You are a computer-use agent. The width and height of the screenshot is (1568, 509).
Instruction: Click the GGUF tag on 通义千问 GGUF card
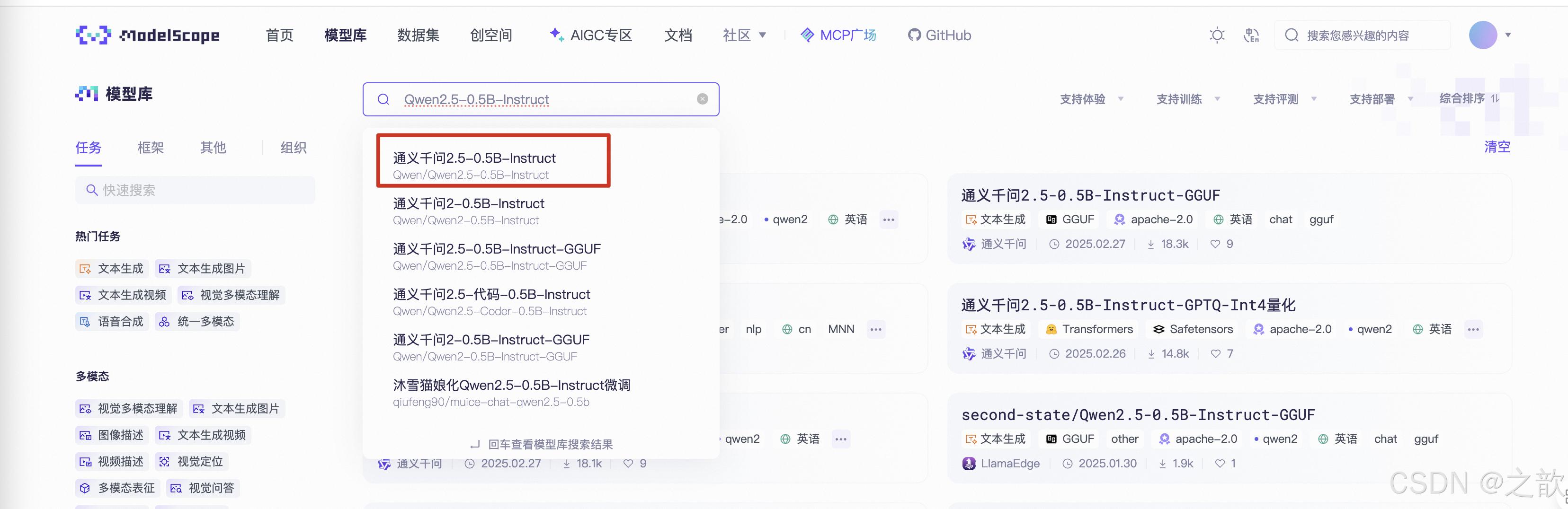click(x=1070, y=219)
